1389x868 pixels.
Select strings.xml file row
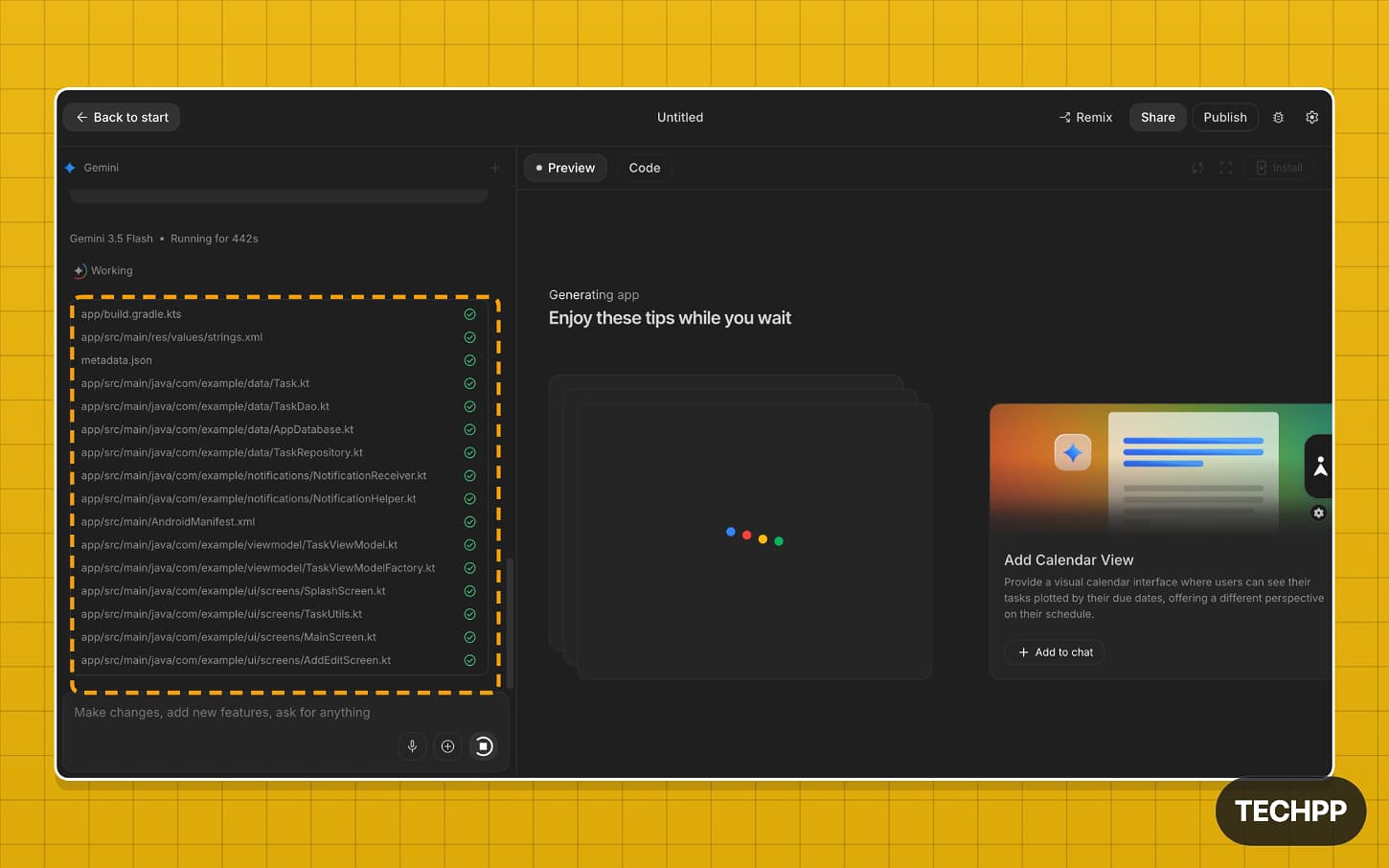tap(278, 337)
